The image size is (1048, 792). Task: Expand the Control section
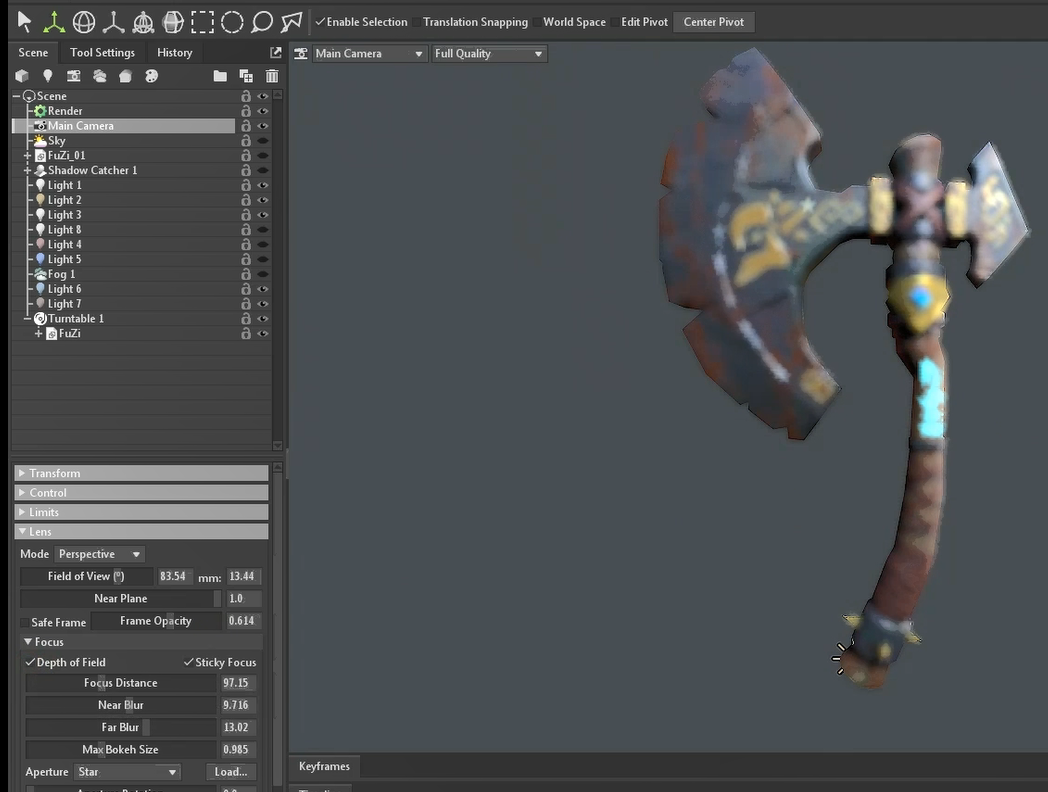pyautogui.click(x=141, y=493)
